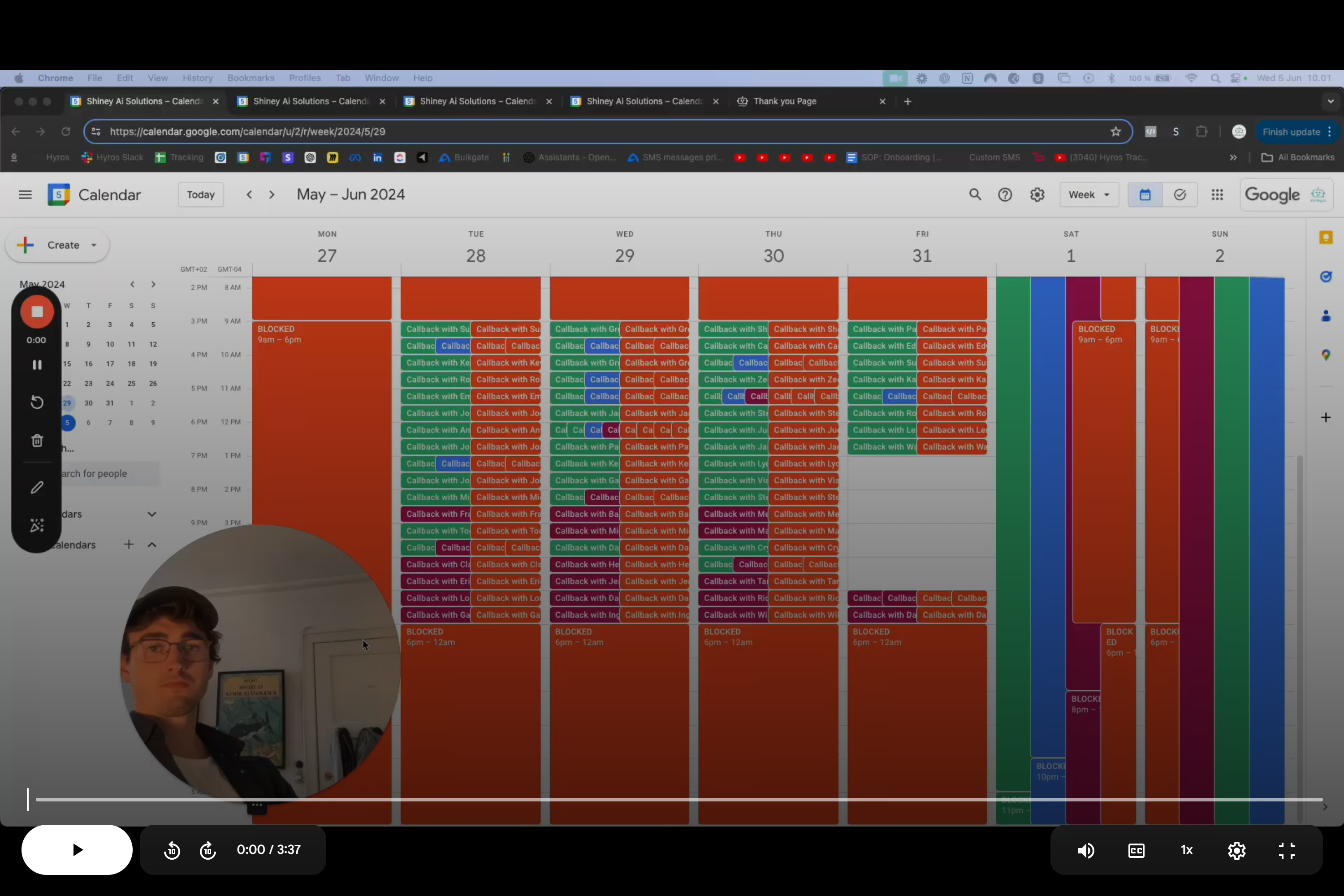The height and width of the screenshot is (896, 1344).
Task: Click the red stop recording button
Action: tap(37, 312)
